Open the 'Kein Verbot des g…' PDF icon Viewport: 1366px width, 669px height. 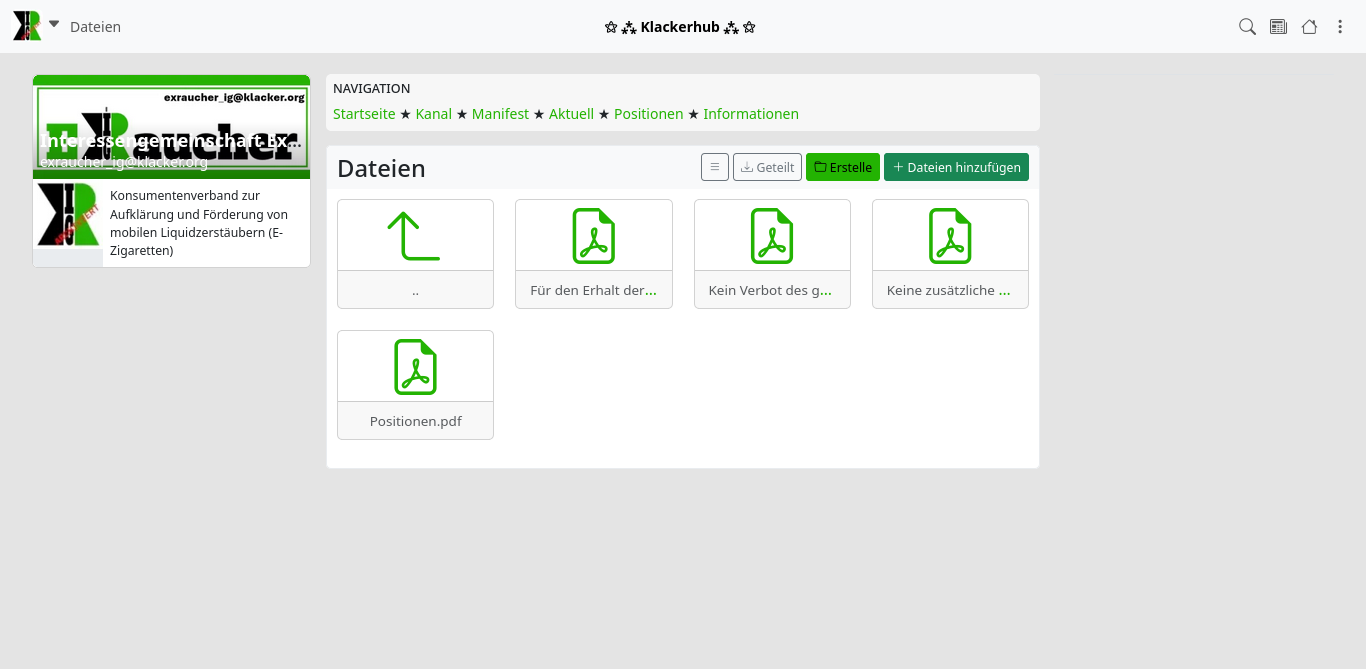(x=771, y=236)
